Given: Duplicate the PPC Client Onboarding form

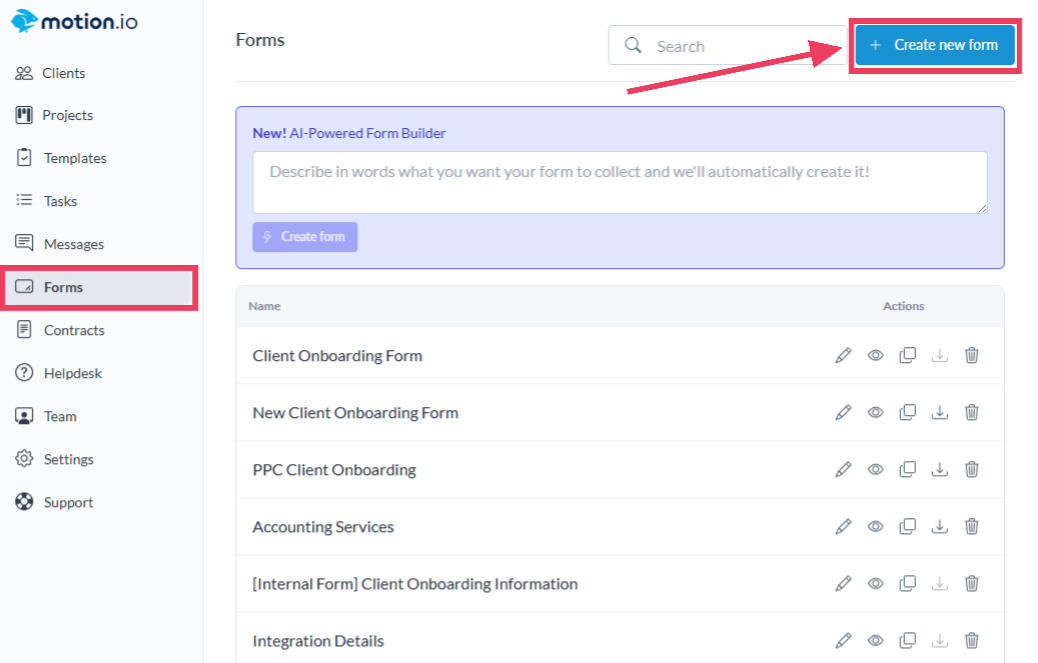Looking at the screenshot, I should pyautogui.click(x=907, y=469).
